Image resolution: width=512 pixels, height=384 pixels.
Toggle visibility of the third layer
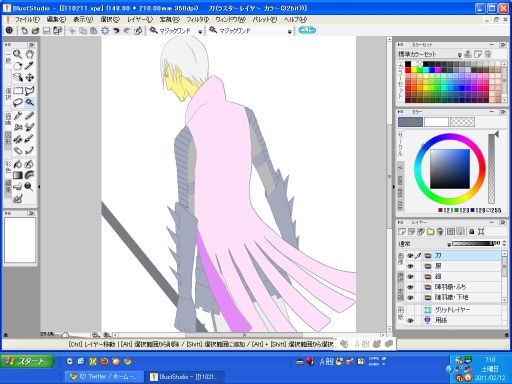(410, 276)
